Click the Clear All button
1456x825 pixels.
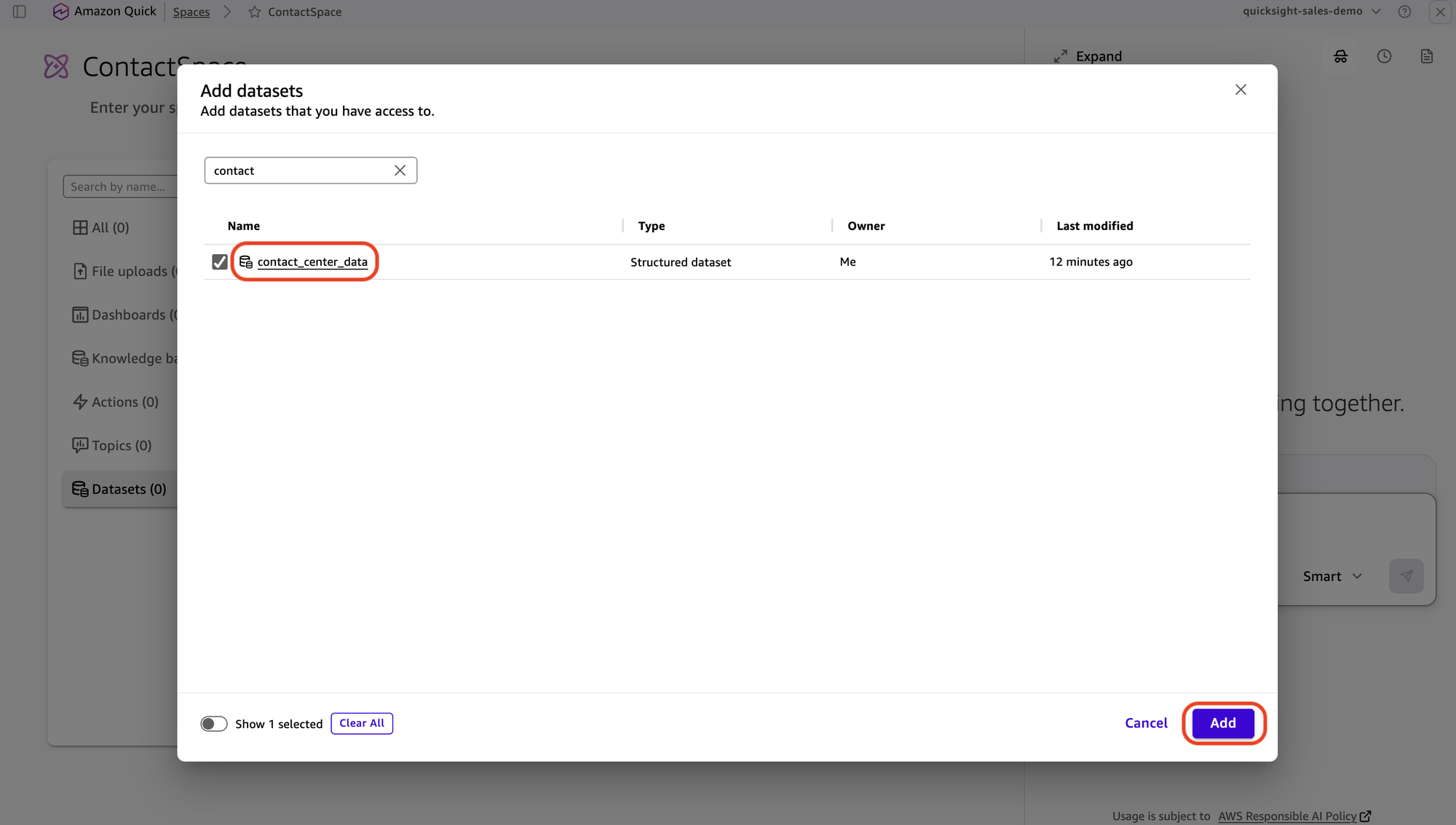362,724
